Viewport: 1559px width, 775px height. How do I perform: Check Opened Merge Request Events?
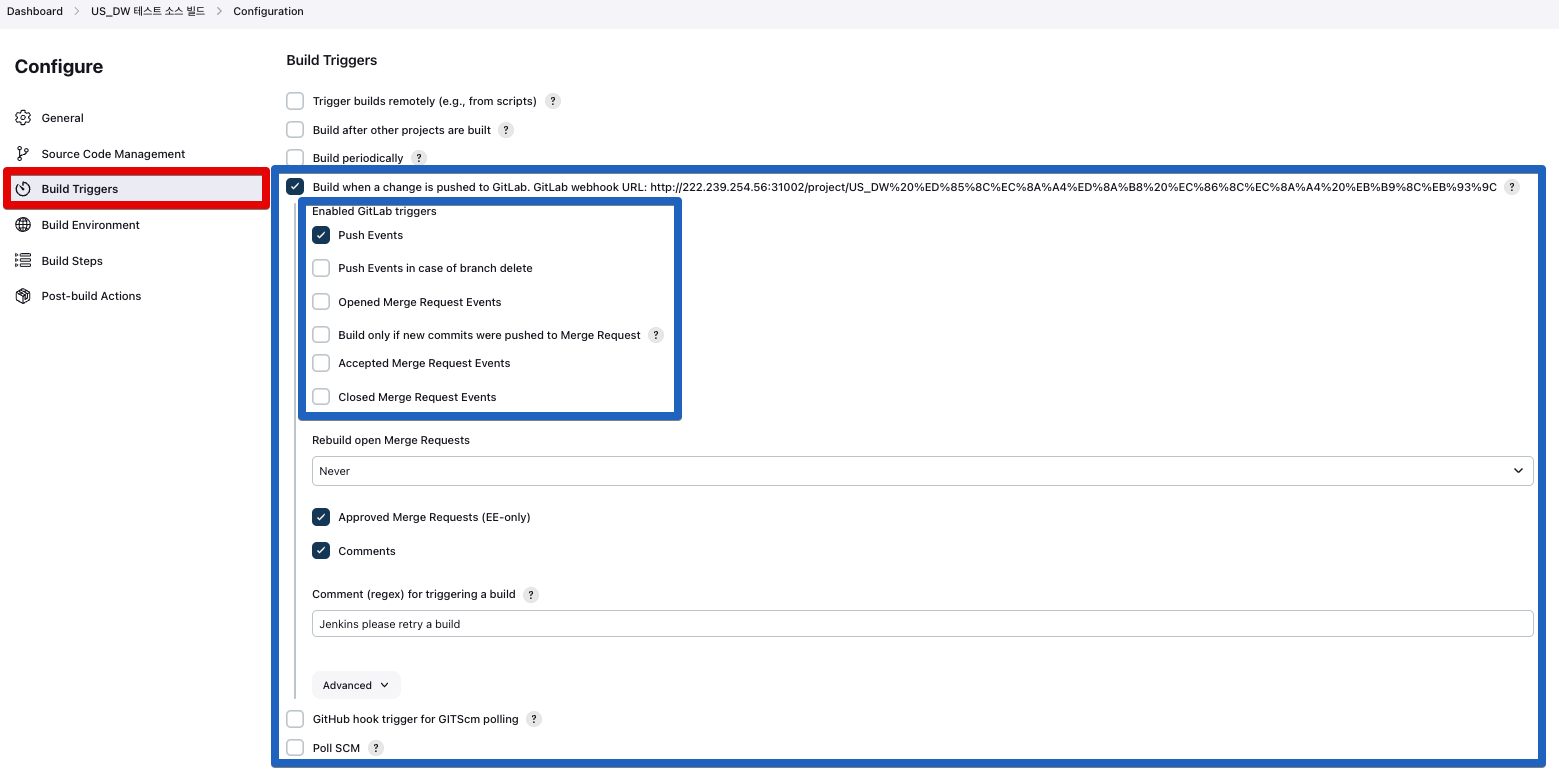[x=321, y=301]
